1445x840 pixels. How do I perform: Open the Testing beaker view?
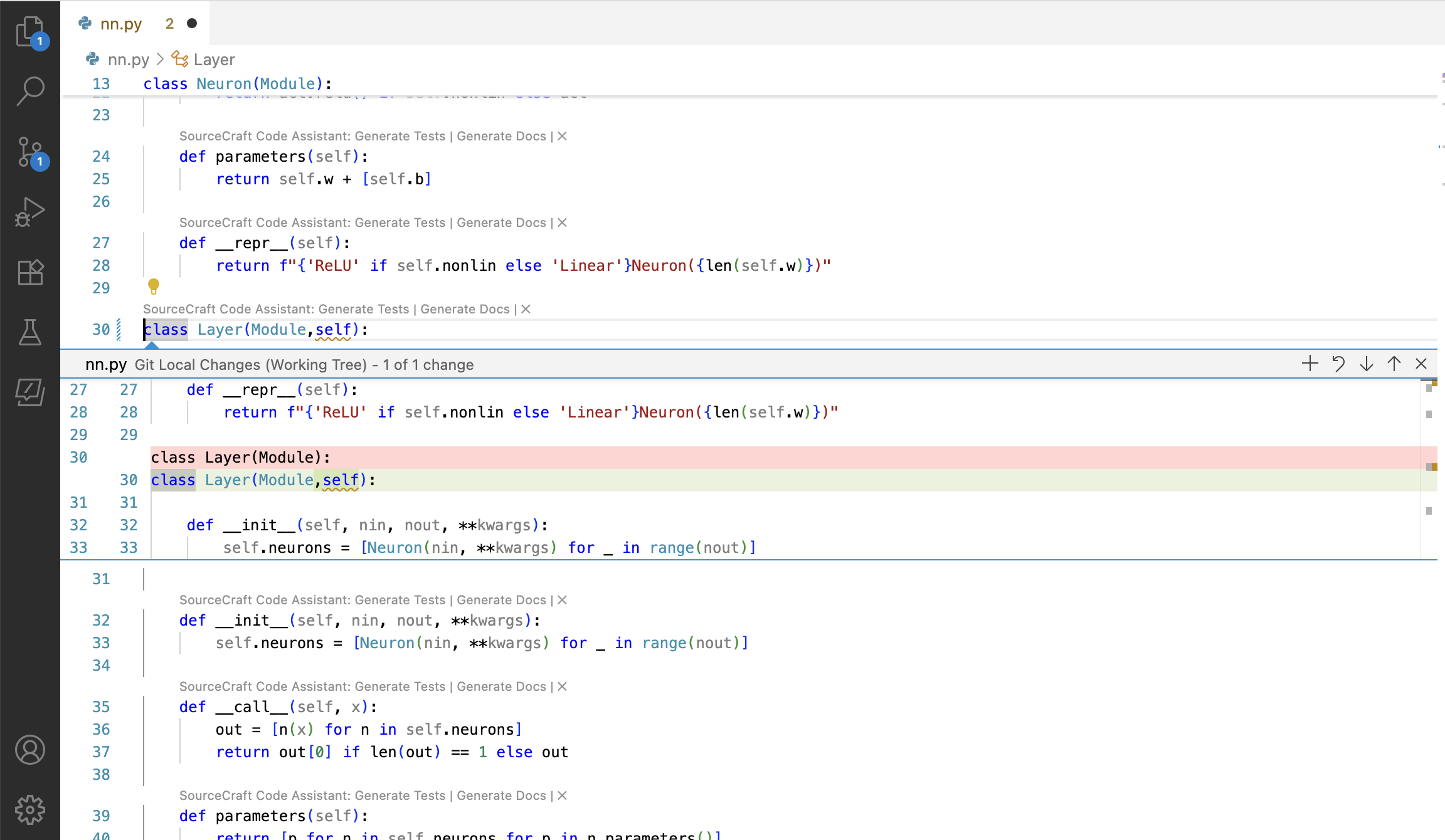[x=29, y=332]
